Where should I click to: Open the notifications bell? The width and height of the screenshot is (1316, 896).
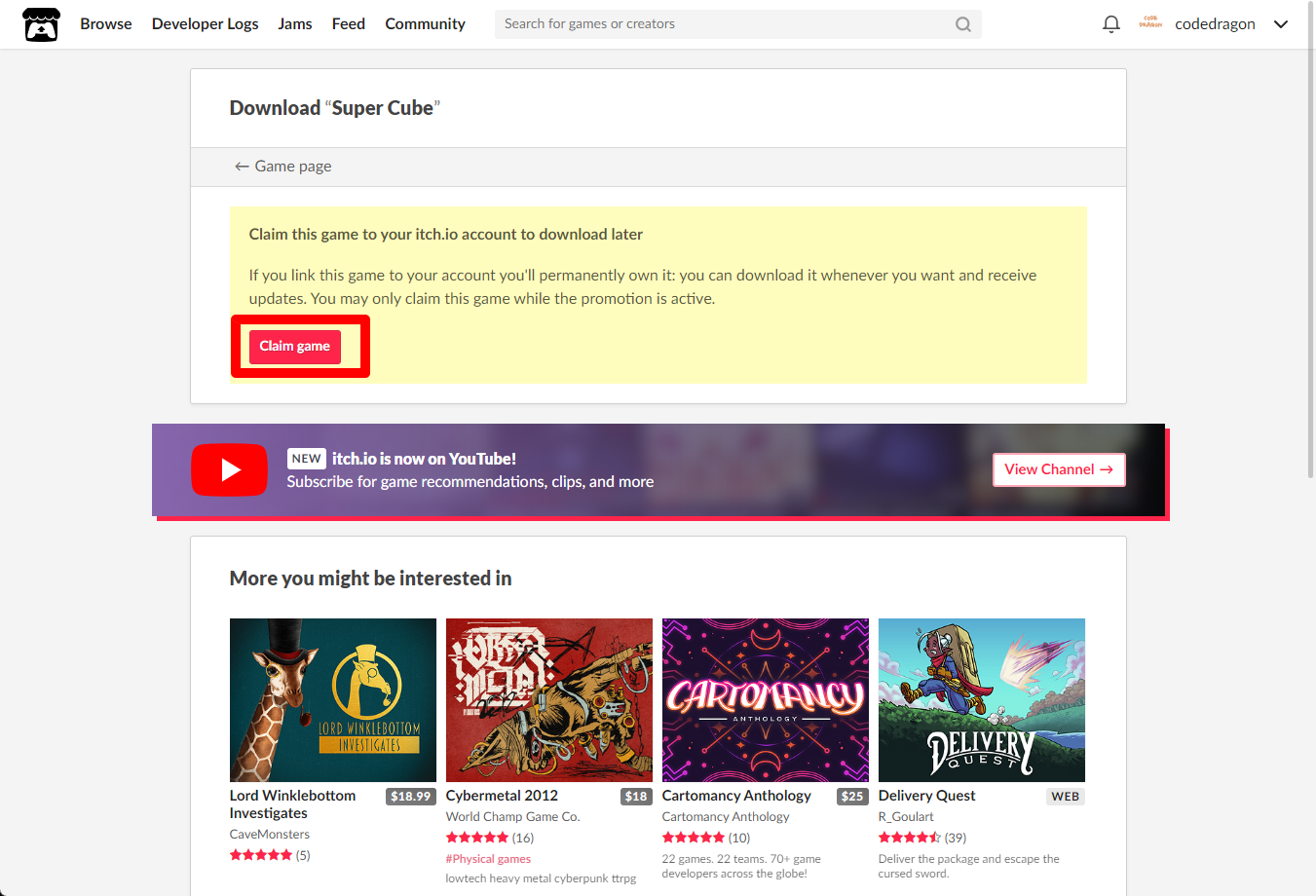[x=1110, y=24]
